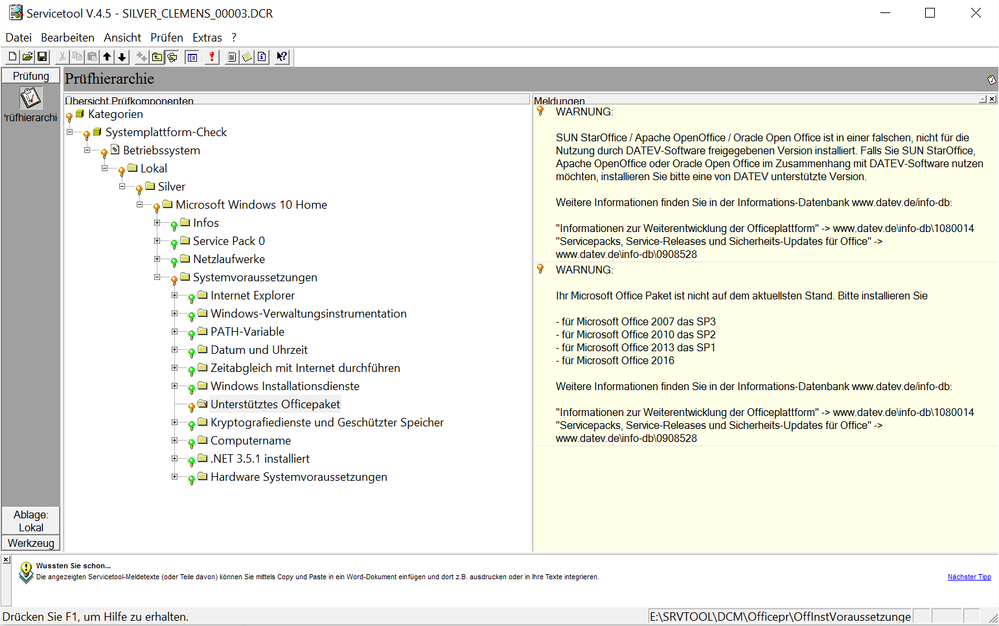Viewport: 999px width, 626px height.
Task: Expand the Hardware Systemvoraussetzungen node
Action: coord(175,477)
